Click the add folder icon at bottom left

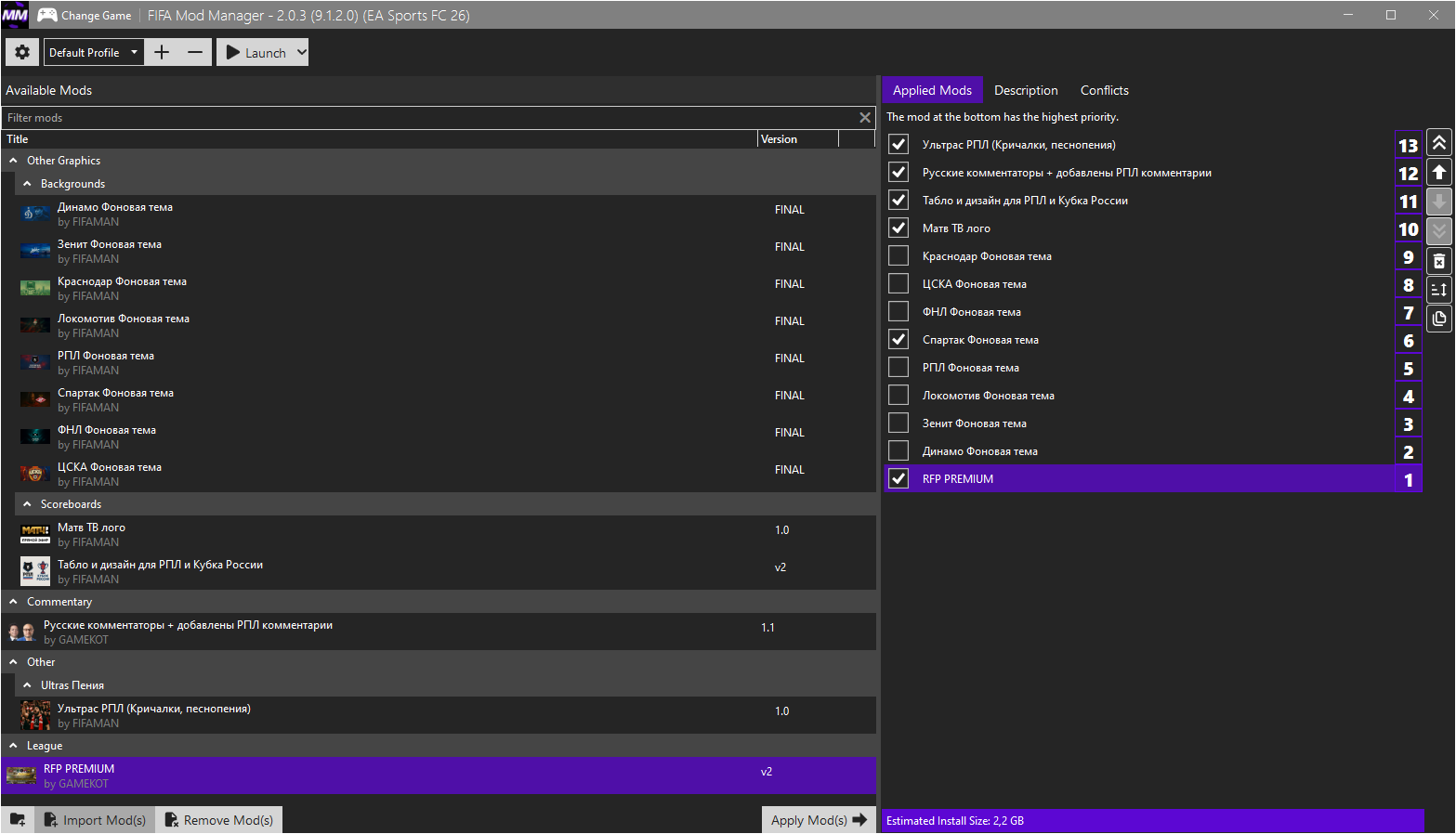18,820
